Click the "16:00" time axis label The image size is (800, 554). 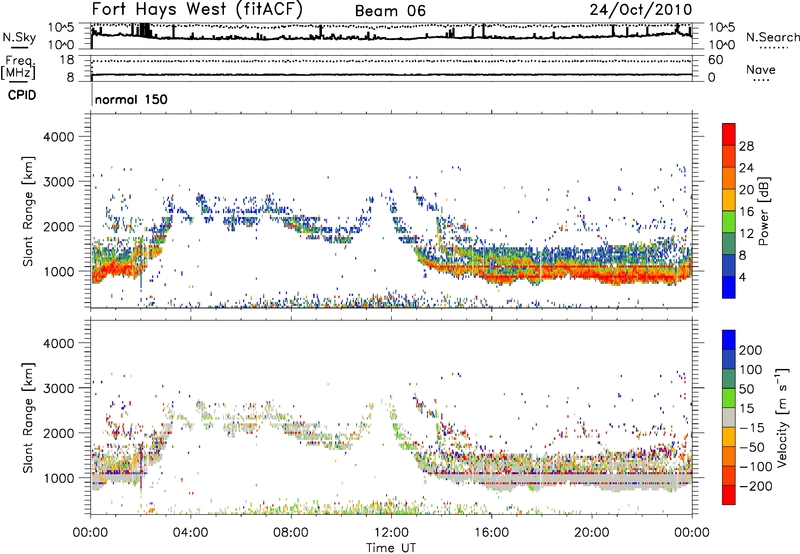pos(491,533)
